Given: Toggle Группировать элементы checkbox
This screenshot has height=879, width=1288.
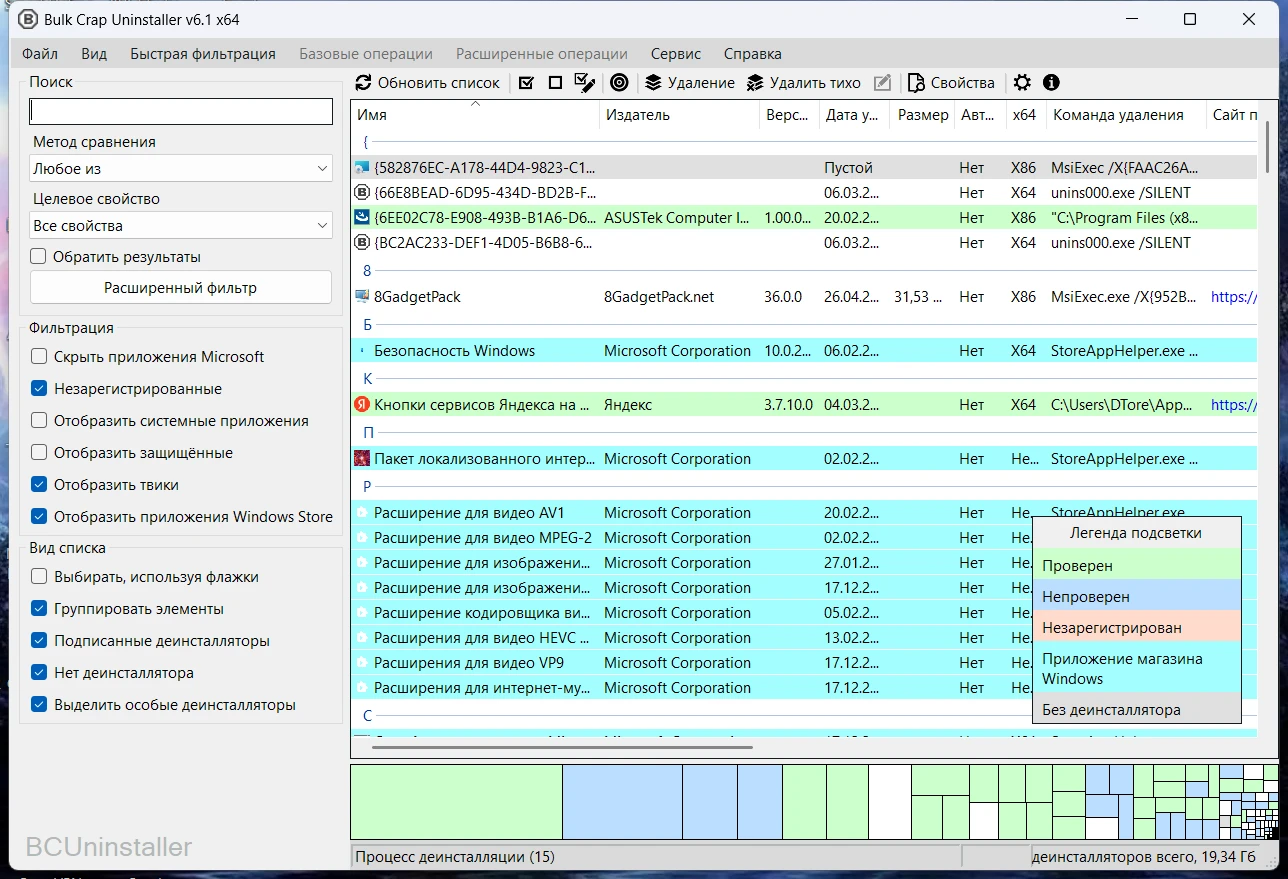Looking at the screenshot, I should click(39, 609).
